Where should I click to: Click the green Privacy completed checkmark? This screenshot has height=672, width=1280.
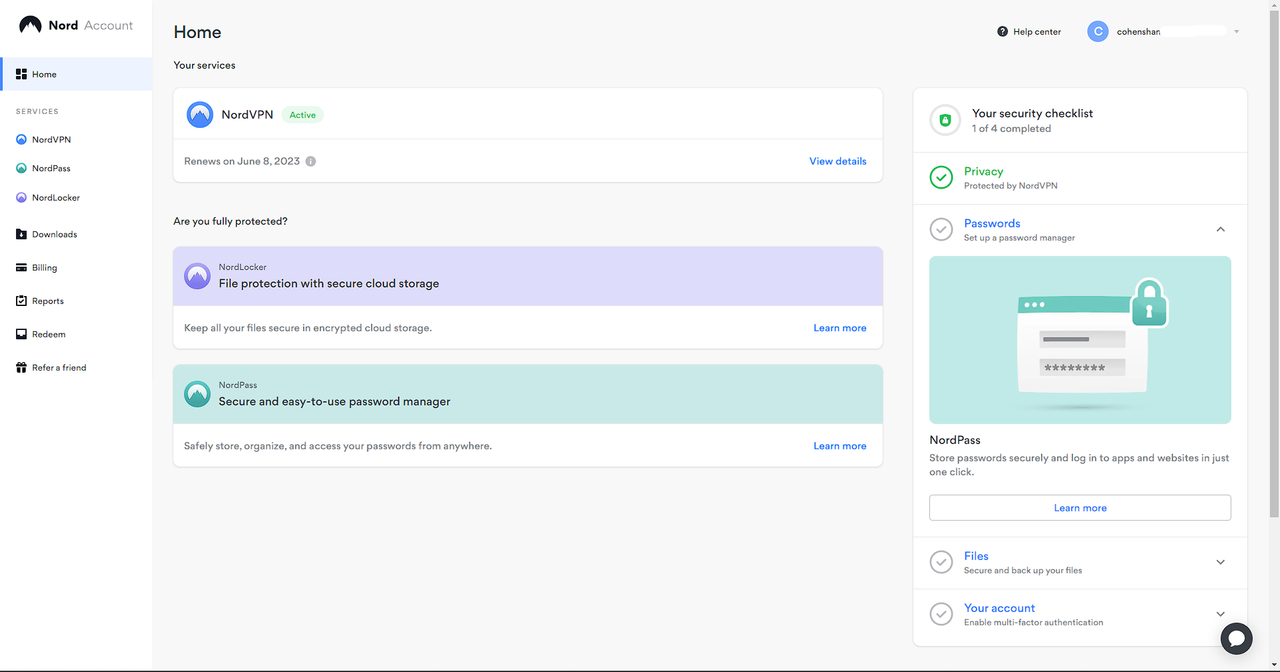941,177
